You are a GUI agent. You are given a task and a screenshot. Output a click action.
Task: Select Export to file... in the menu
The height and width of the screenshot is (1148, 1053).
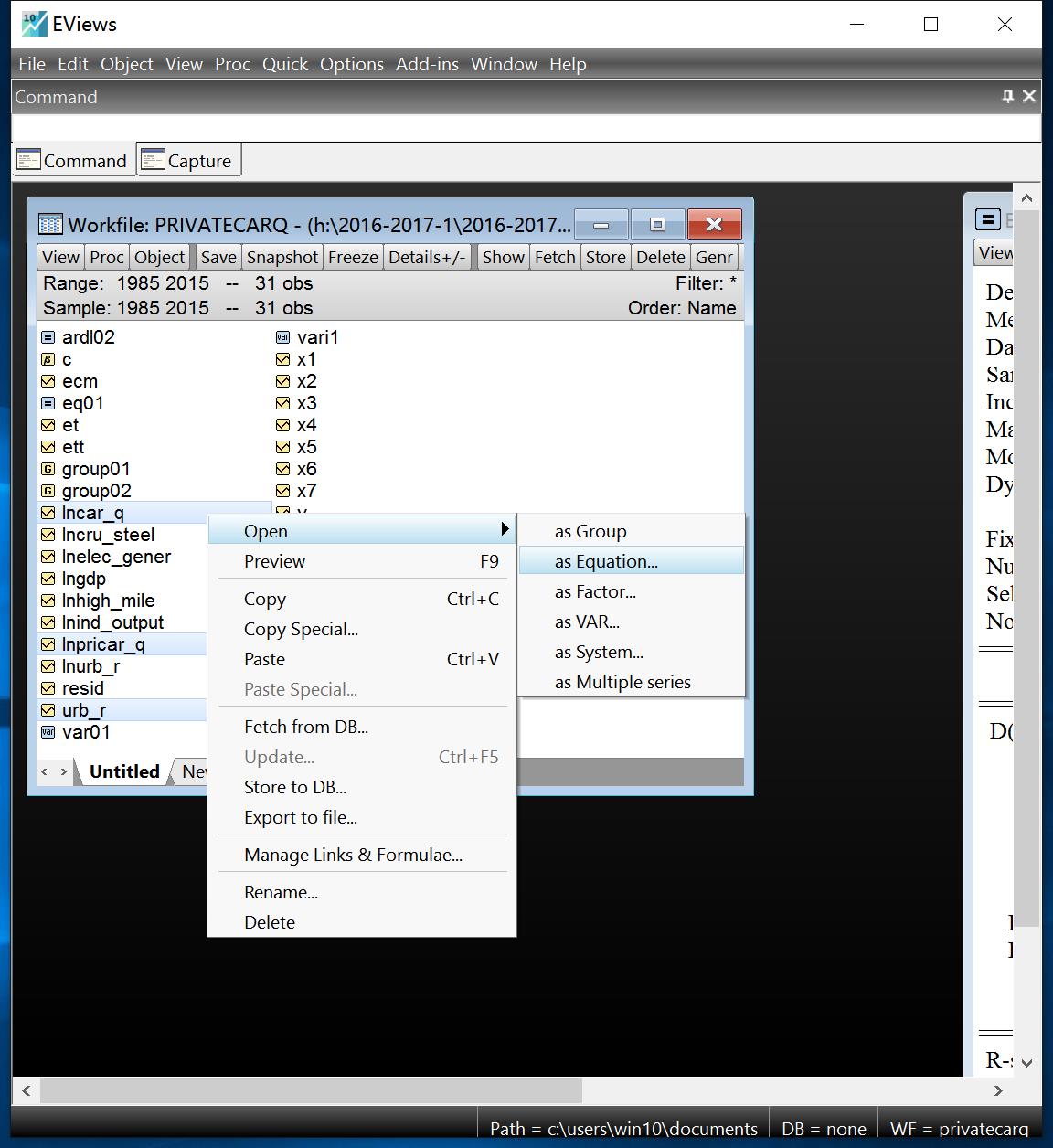coord(362,817)
